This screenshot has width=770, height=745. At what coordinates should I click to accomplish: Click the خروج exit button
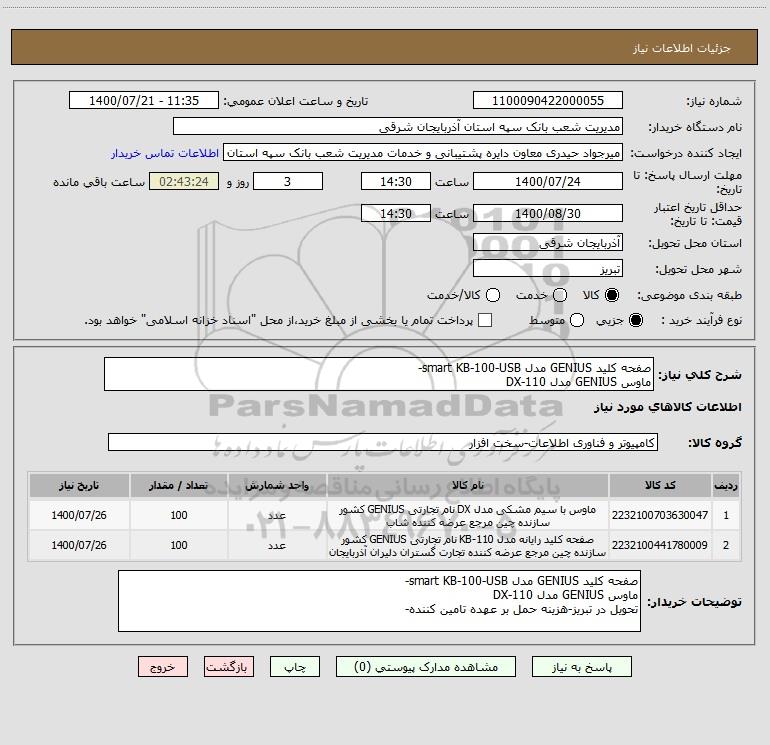point(163,667)
